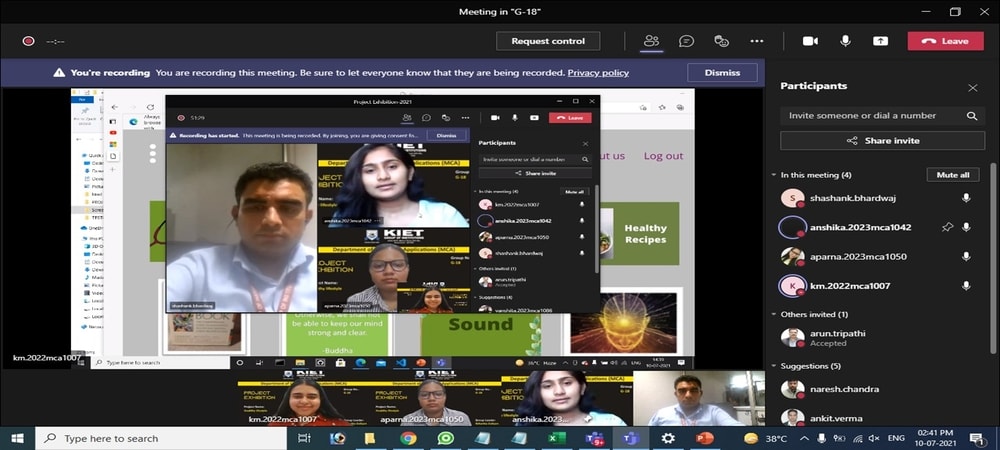Viewport: 1000px width, 450px height.
Task: Collapse the "Suggestions (5)" section
Action: click(x=774, y=366)
